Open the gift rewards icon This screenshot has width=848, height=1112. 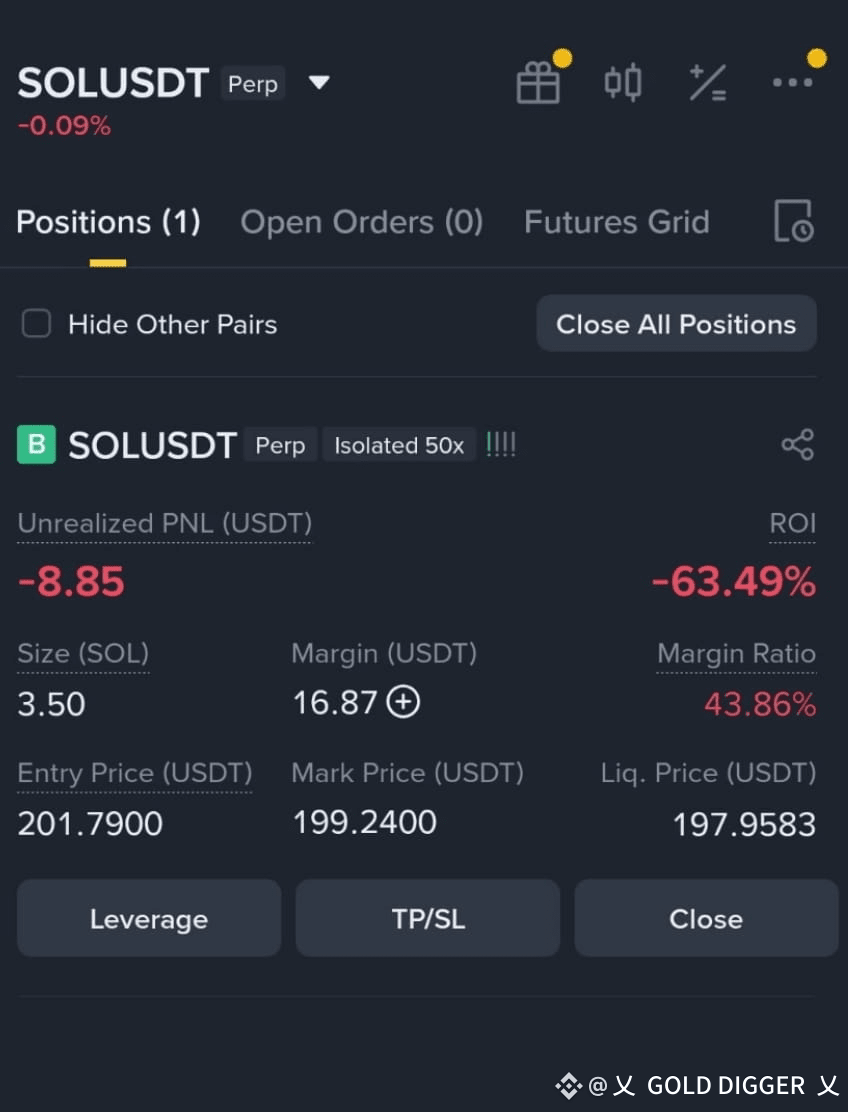538,83
